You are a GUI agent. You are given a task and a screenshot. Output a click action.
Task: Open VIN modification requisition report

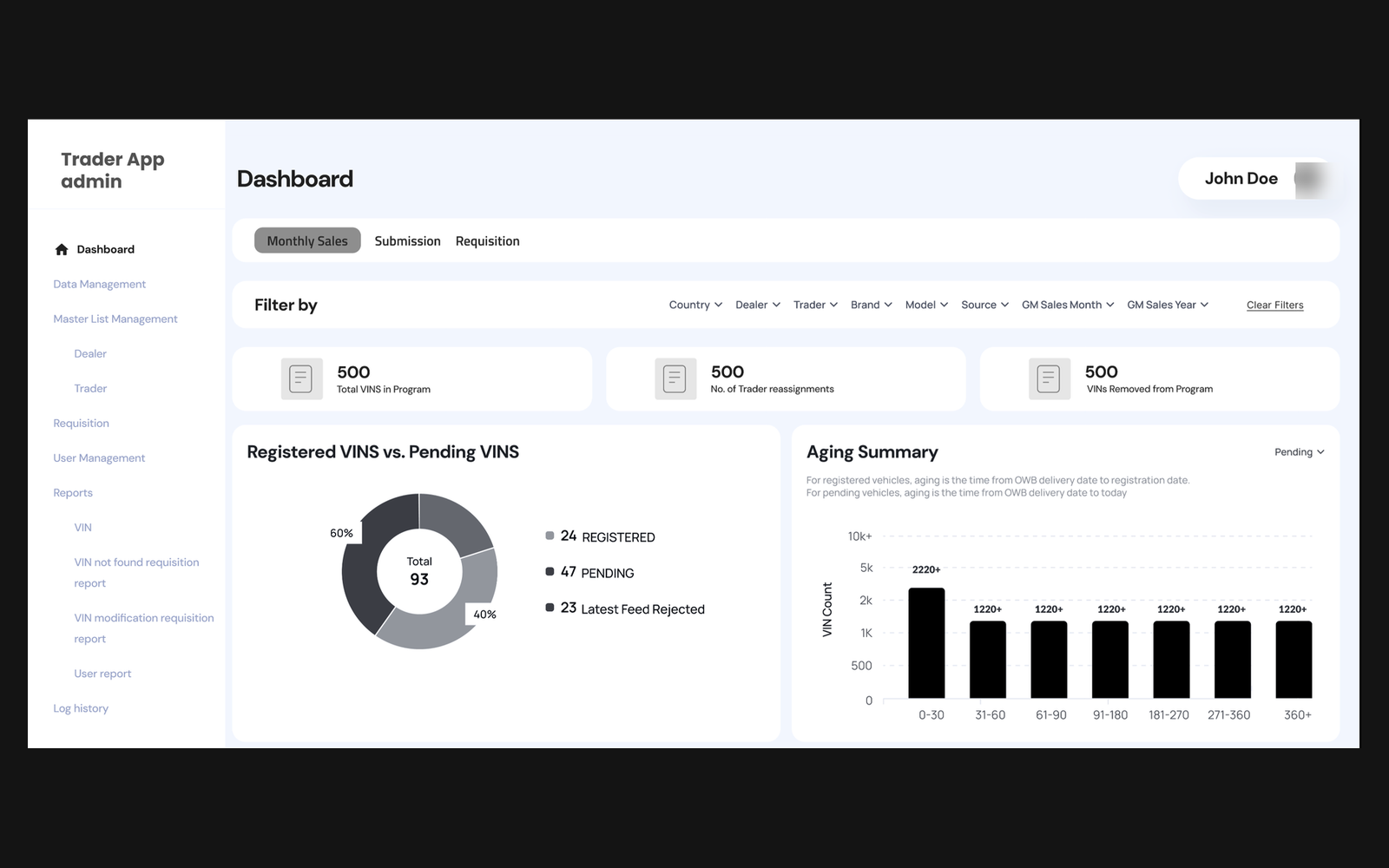coord(143,628)
